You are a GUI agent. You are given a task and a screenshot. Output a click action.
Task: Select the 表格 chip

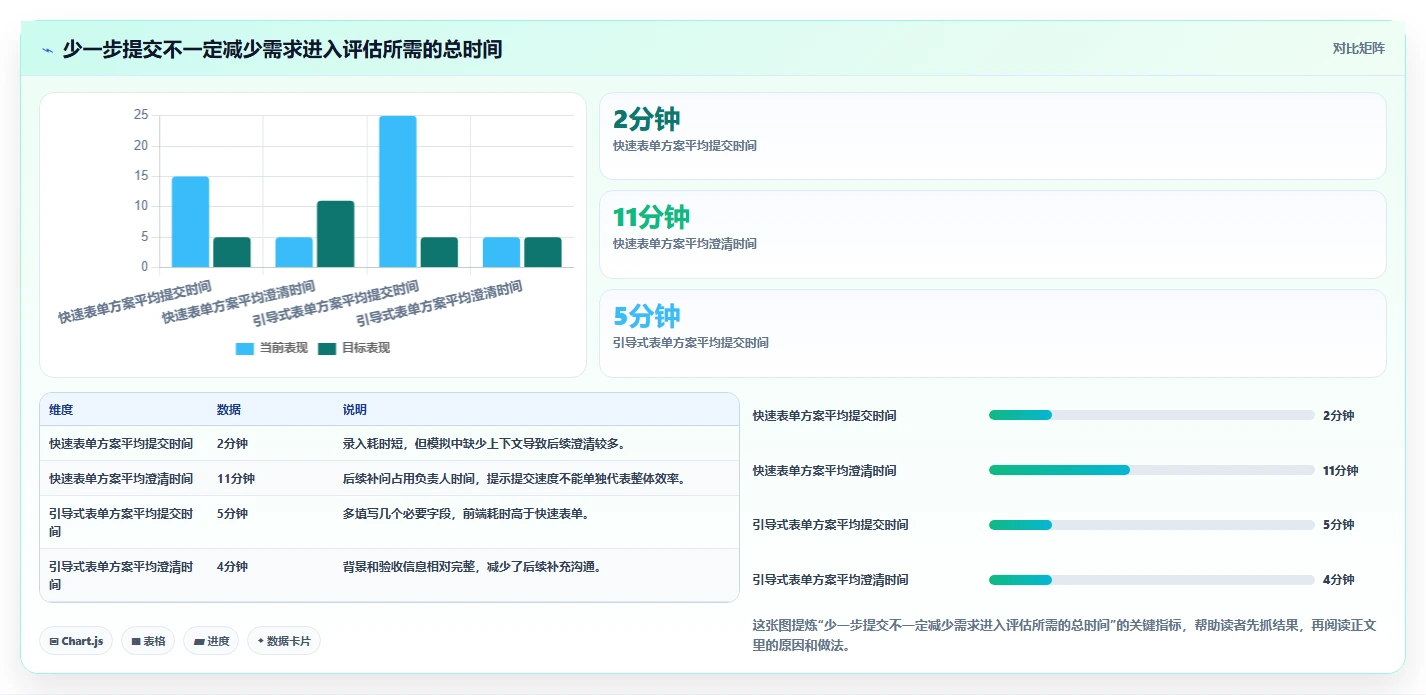[148, 641]
